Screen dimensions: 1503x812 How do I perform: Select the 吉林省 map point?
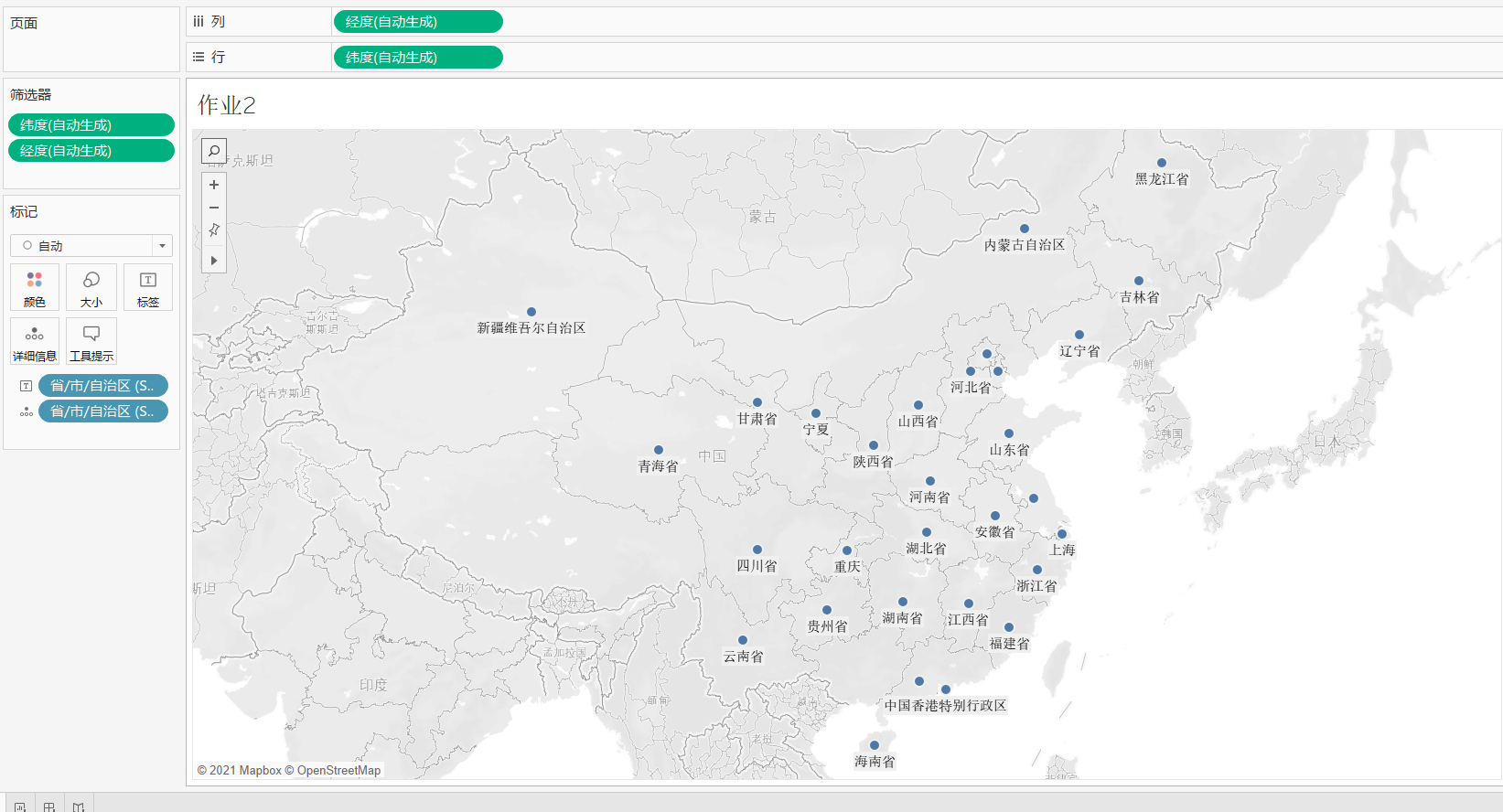[1139, 281]
